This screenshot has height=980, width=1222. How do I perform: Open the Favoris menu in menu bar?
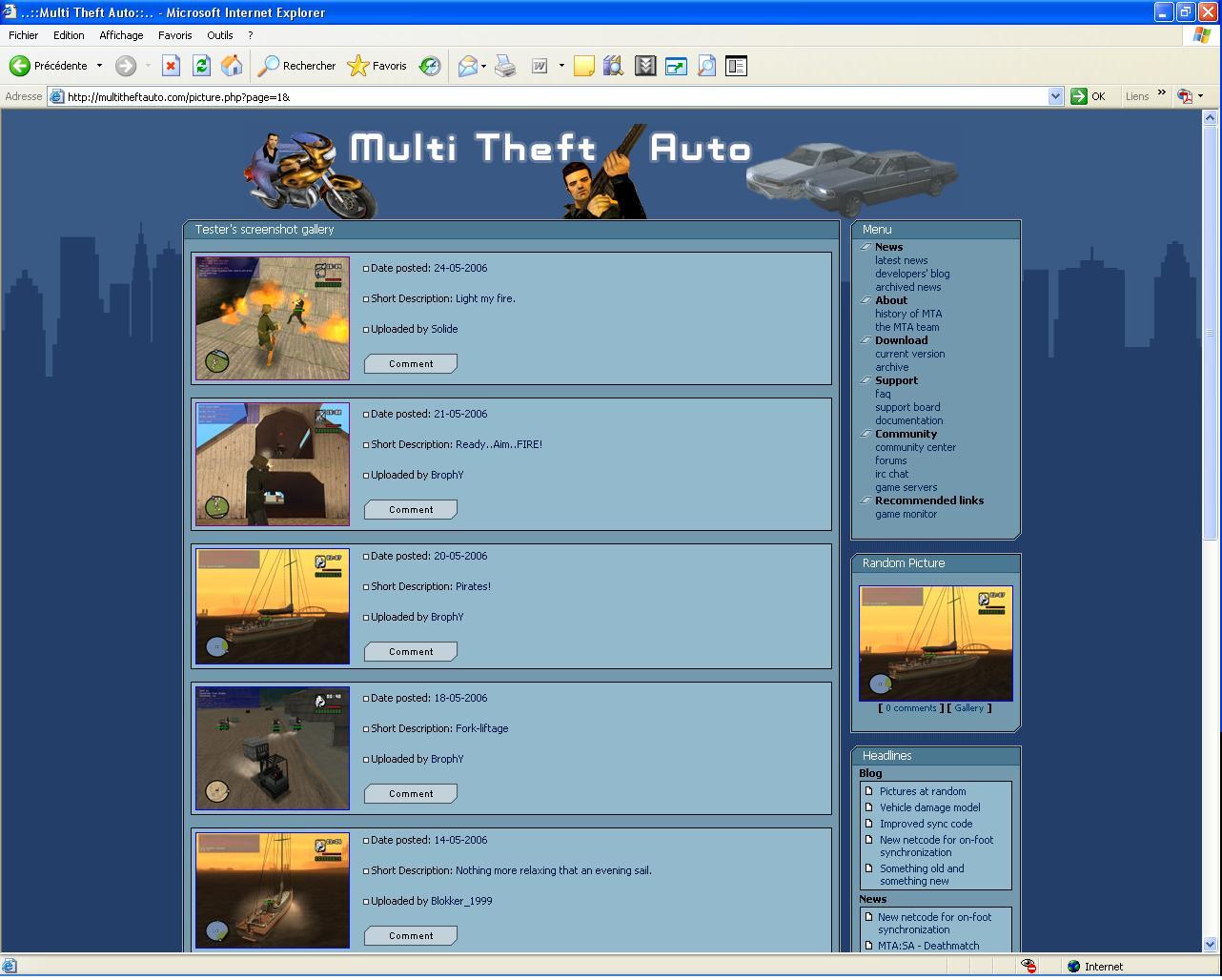[174, 35]
